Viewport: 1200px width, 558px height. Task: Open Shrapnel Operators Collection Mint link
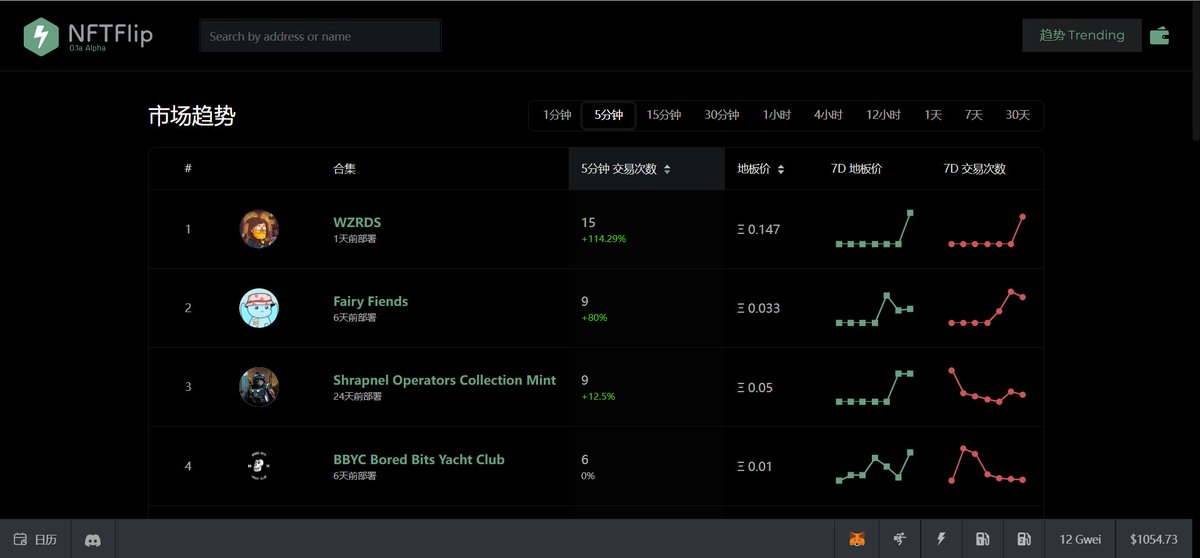click(444, 380)
